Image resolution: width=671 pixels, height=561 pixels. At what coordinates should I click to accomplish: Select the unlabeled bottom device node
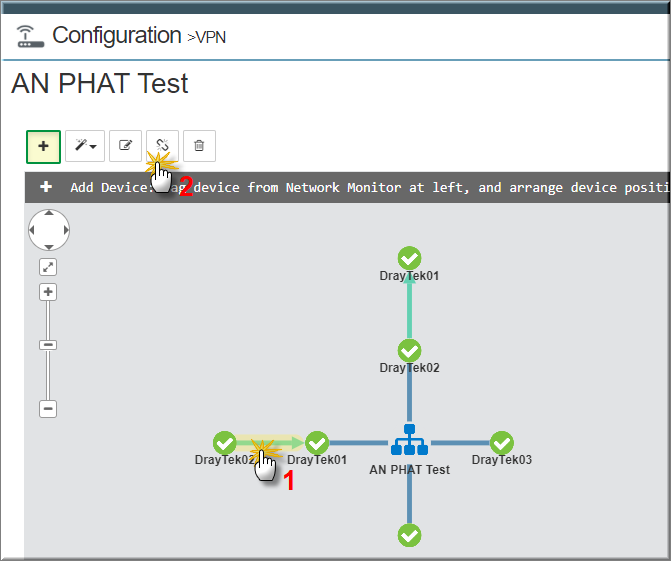point(410,535)
